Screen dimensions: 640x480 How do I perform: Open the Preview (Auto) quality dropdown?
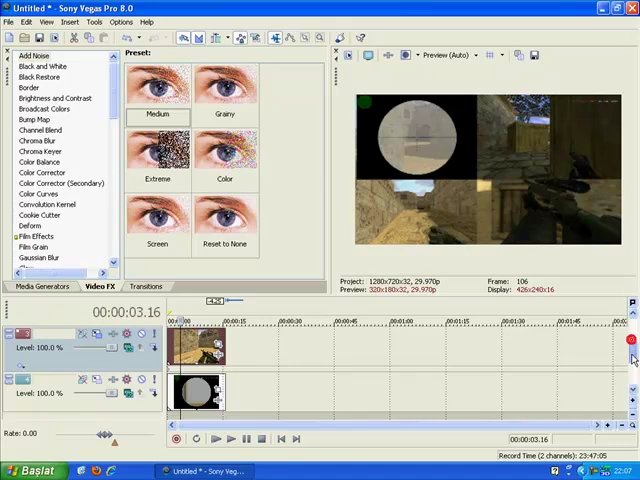450,55
